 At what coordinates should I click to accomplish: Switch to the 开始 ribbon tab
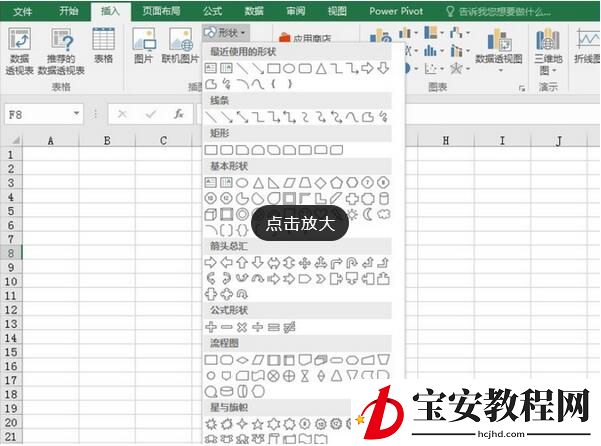tap(69, 11)
